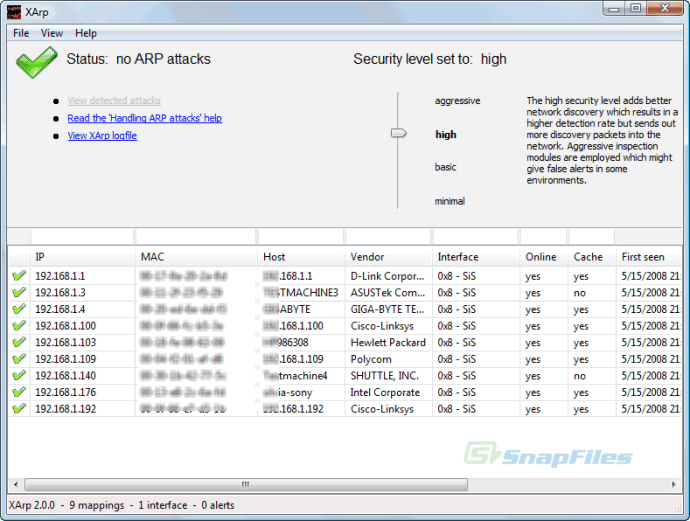Select the 'high' security level label

446,135
